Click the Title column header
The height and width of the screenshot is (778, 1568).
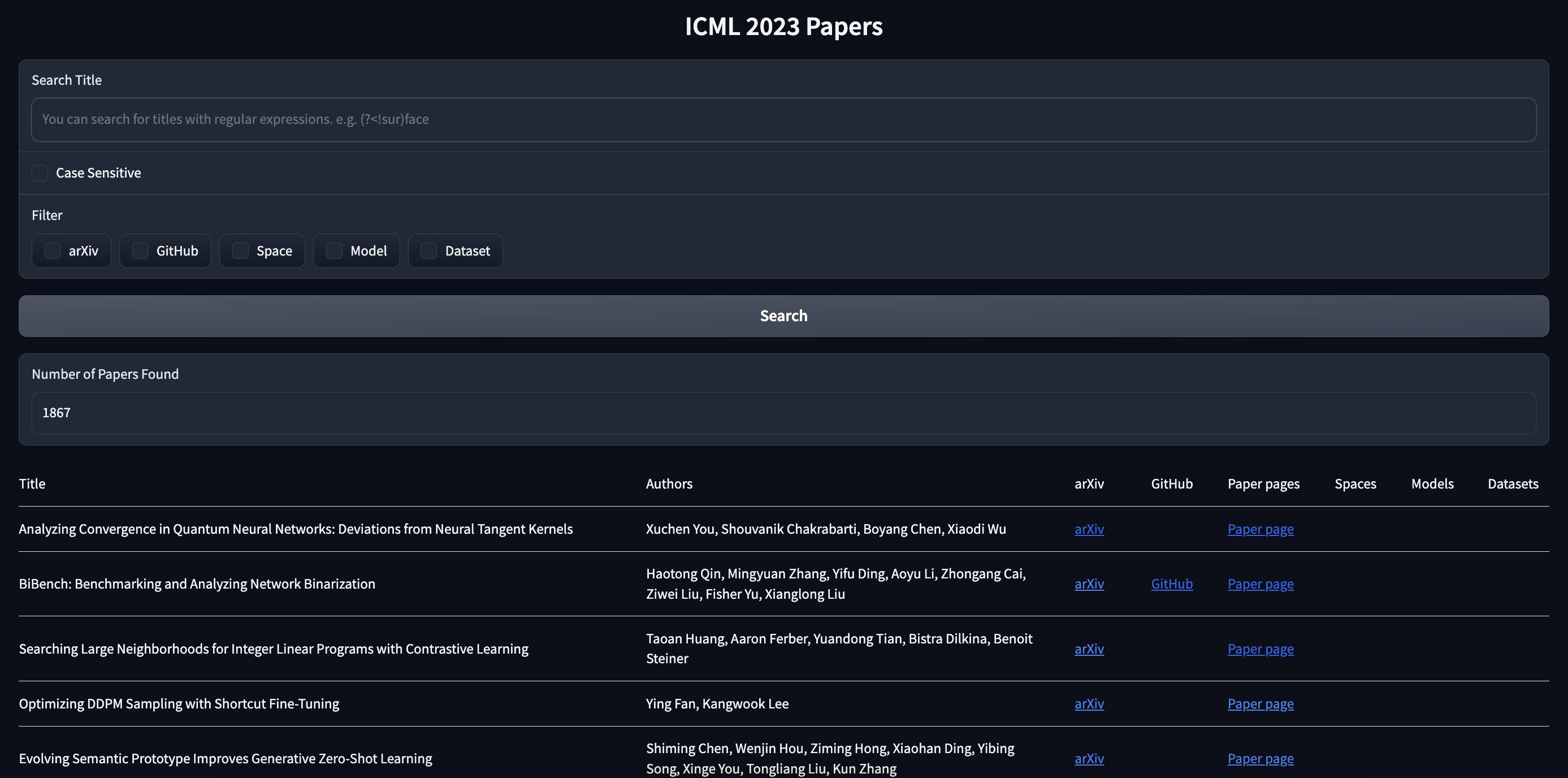coord(32,483)
